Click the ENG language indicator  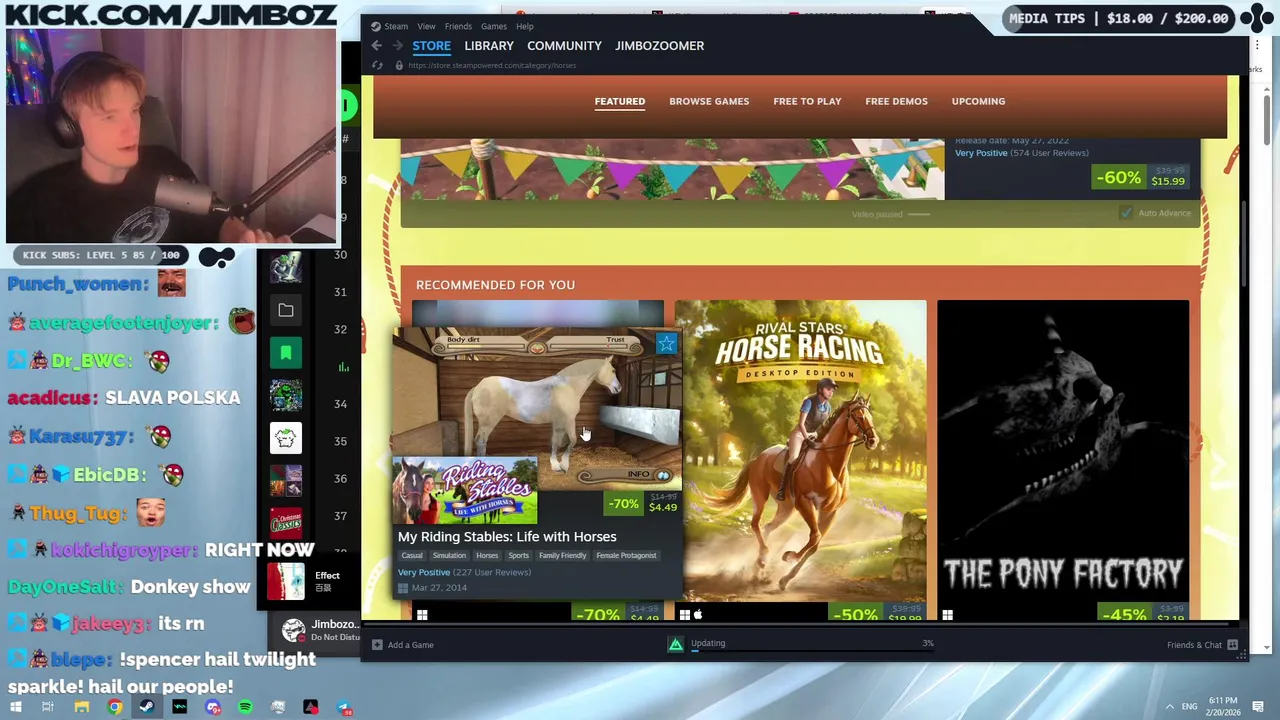pyautogui.click(x=1189, y=708)
